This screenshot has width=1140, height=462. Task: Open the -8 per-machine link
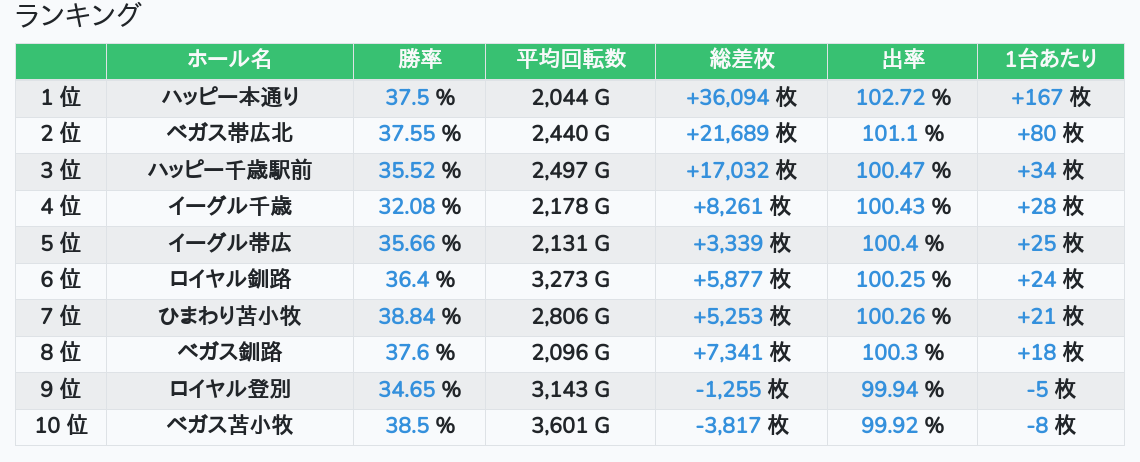(x=1037, y=426)
